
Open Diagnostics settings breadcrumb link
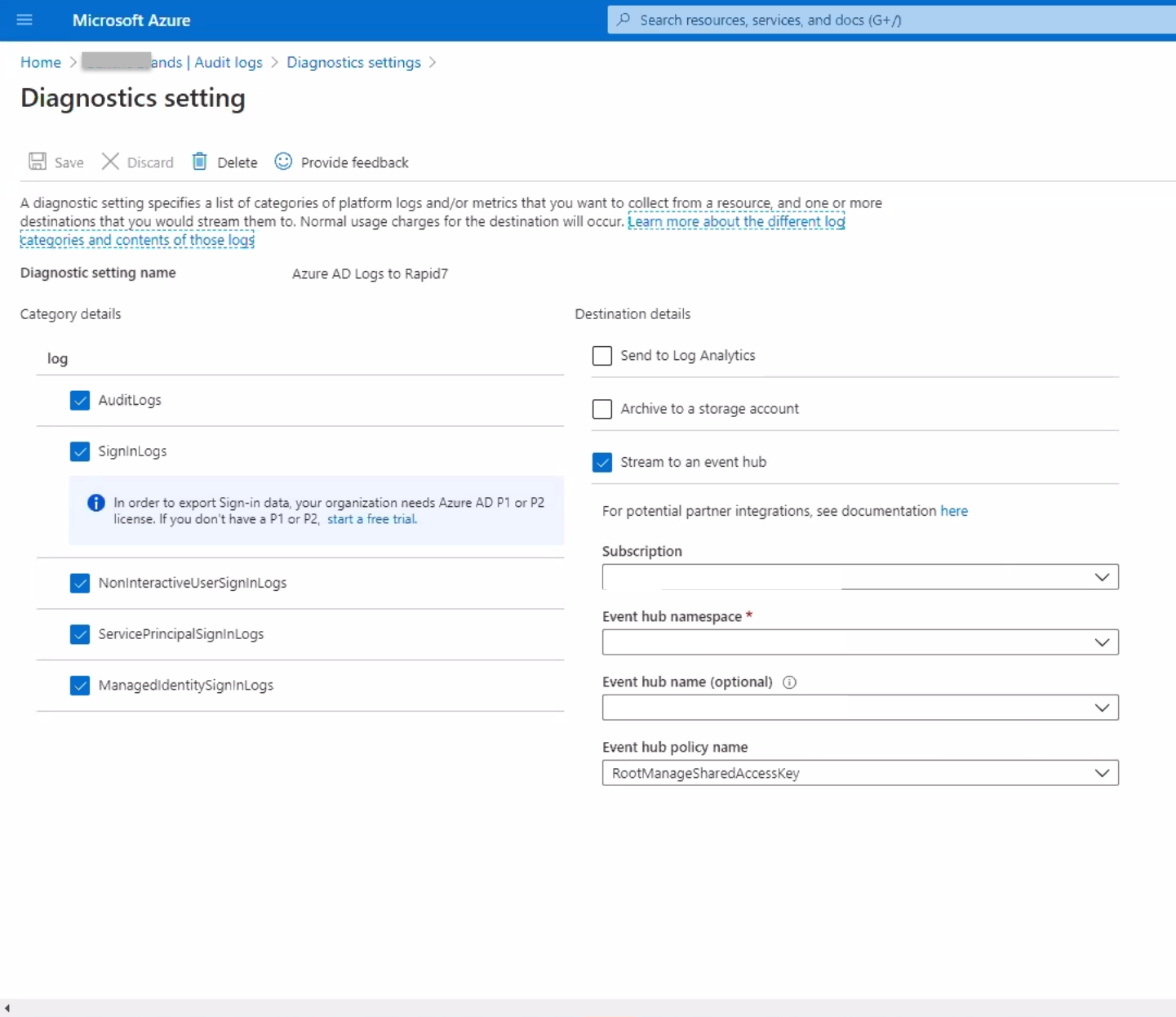[353, 62]
